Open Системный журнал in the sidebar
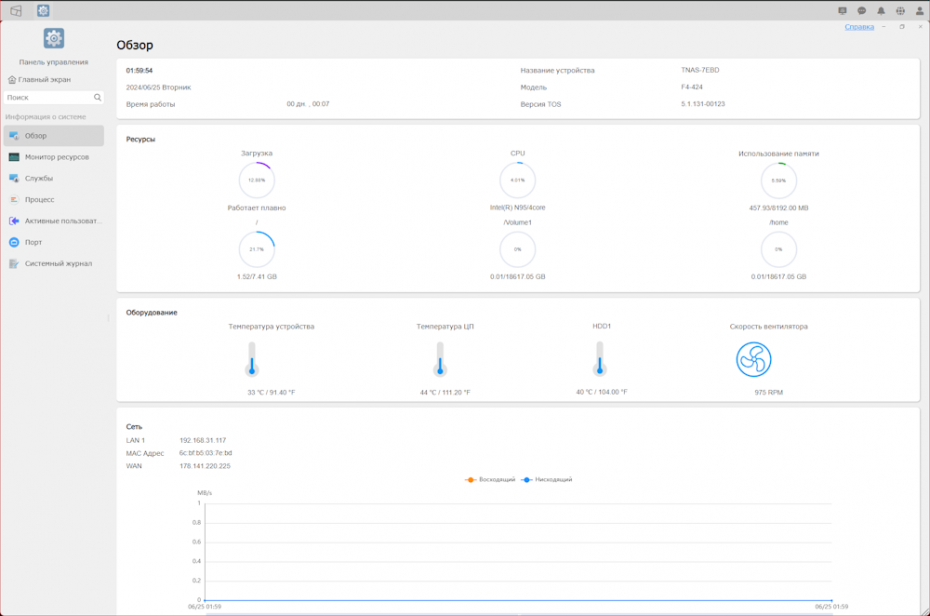Screen dimensions: 930x616 click(x=58, y=263)
